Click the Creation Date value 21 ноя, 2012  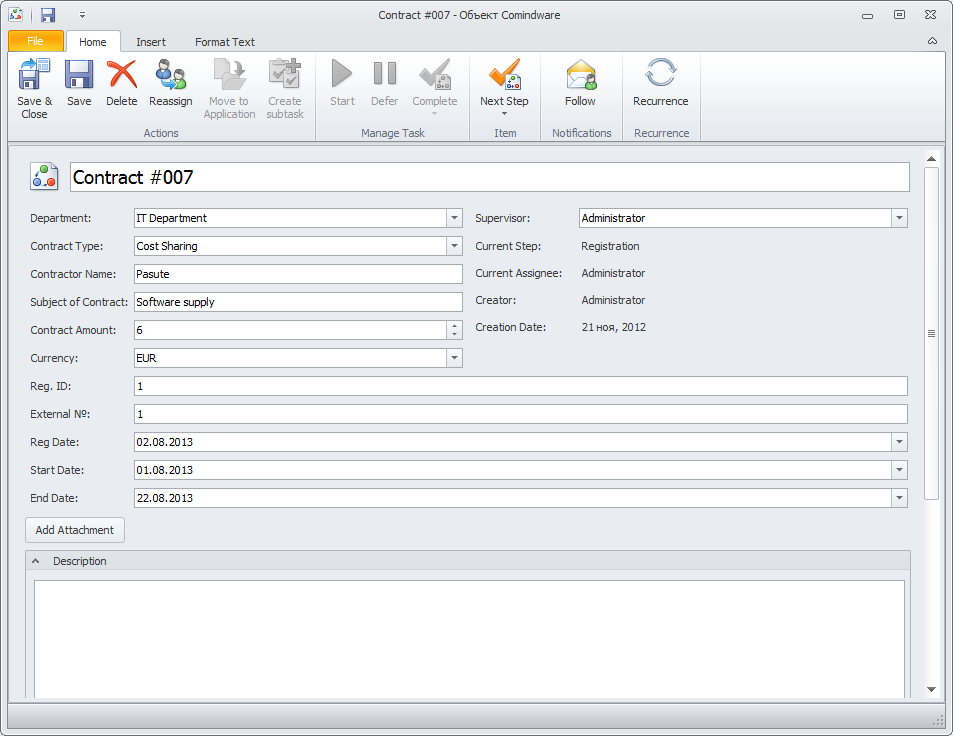[613, 327]
